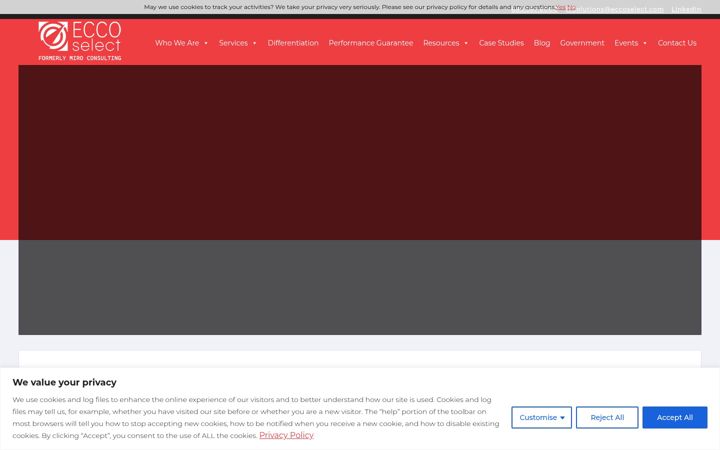The height and width of the screenshot is (450, 720).
Task: Accept all cookies
Action: tap(675, 417)
